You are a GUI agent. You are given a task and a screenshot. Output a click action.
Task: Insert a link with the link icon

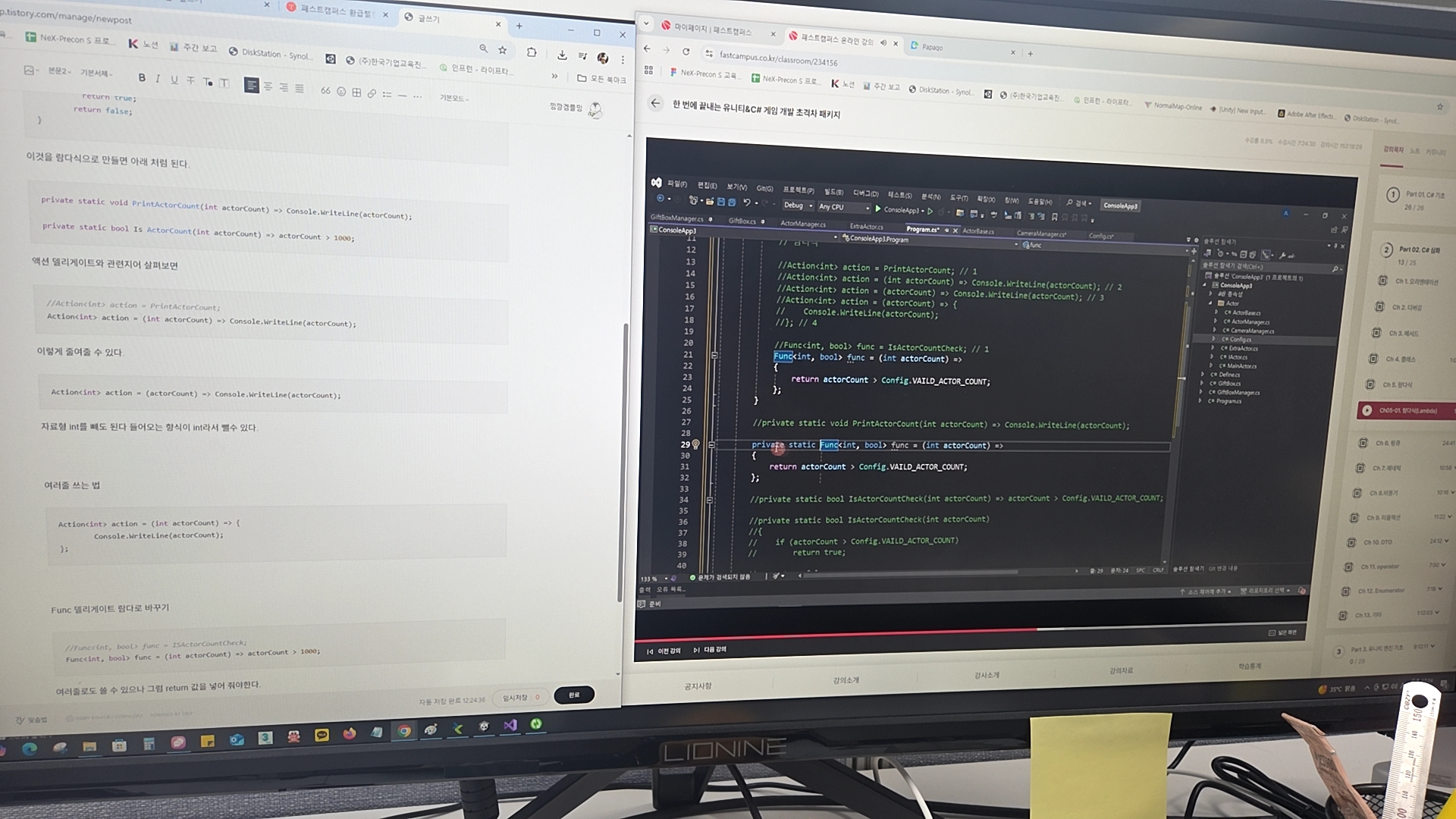[x=372, y=93]
